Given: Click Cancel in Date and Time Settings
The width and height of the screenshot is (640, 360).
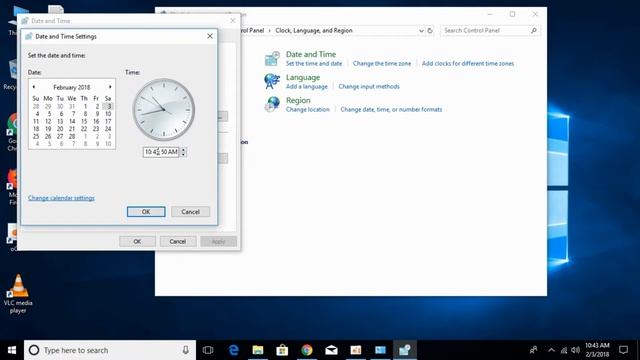Looking at the screenshot, I should coord(191,212).
